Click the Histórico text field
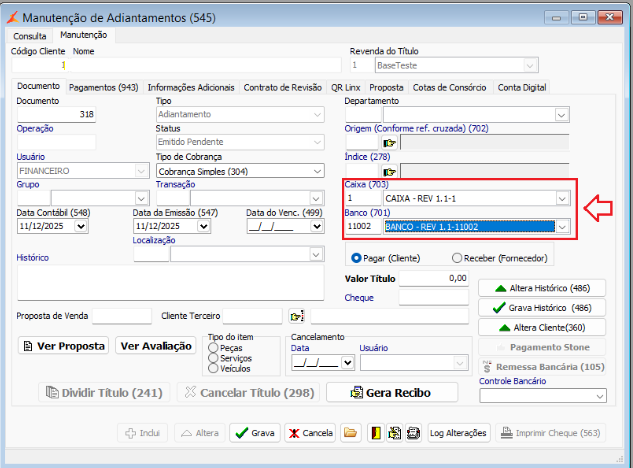 click(x=170, y=281)
